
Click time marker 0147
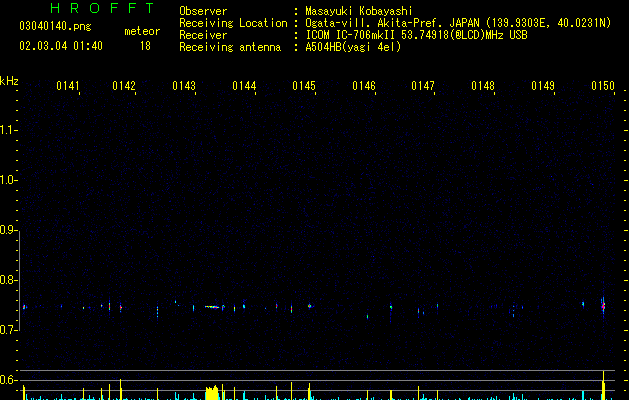coord(423,86)
